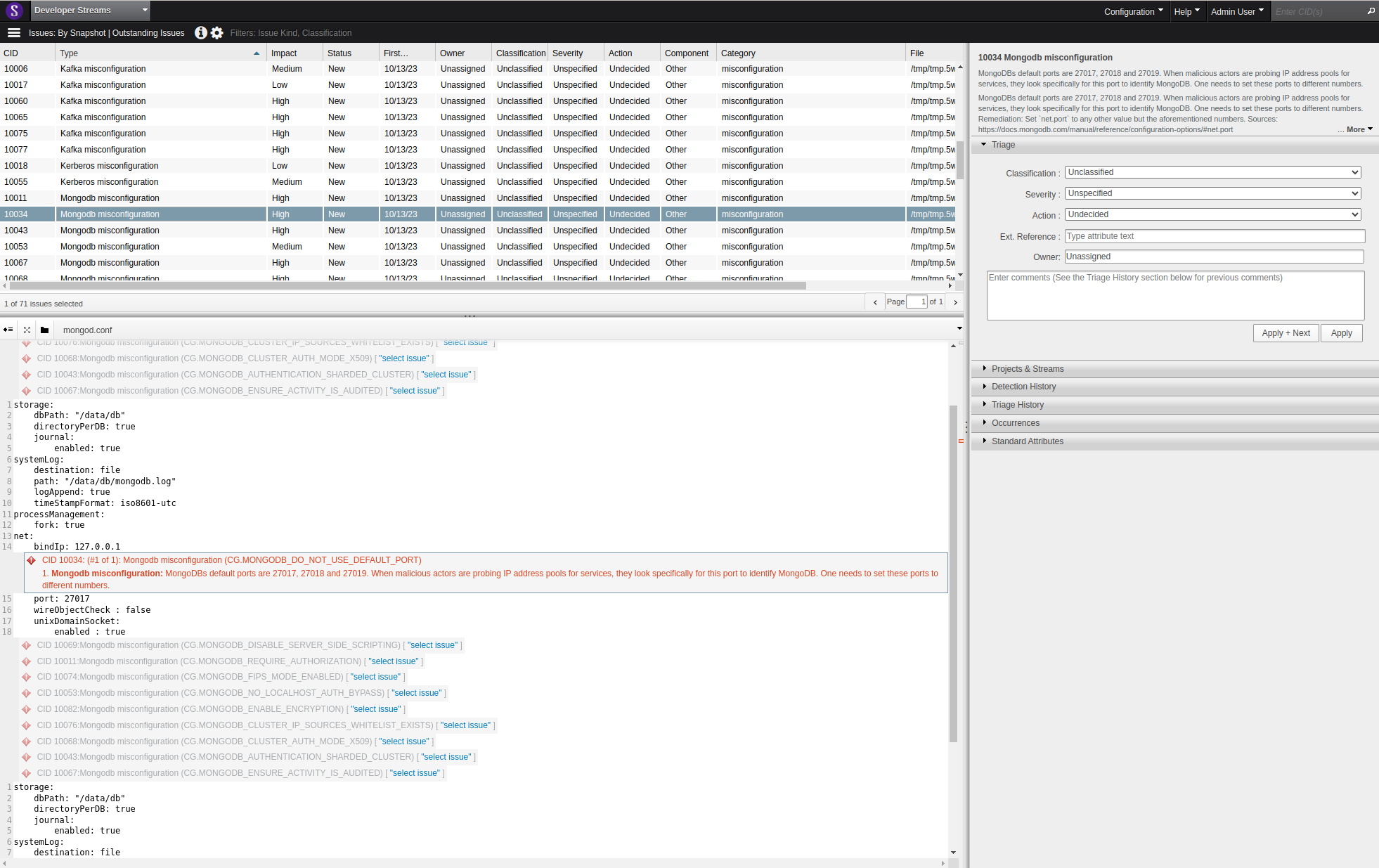
Task: Open the Help menu
Action: [1186, 11]
